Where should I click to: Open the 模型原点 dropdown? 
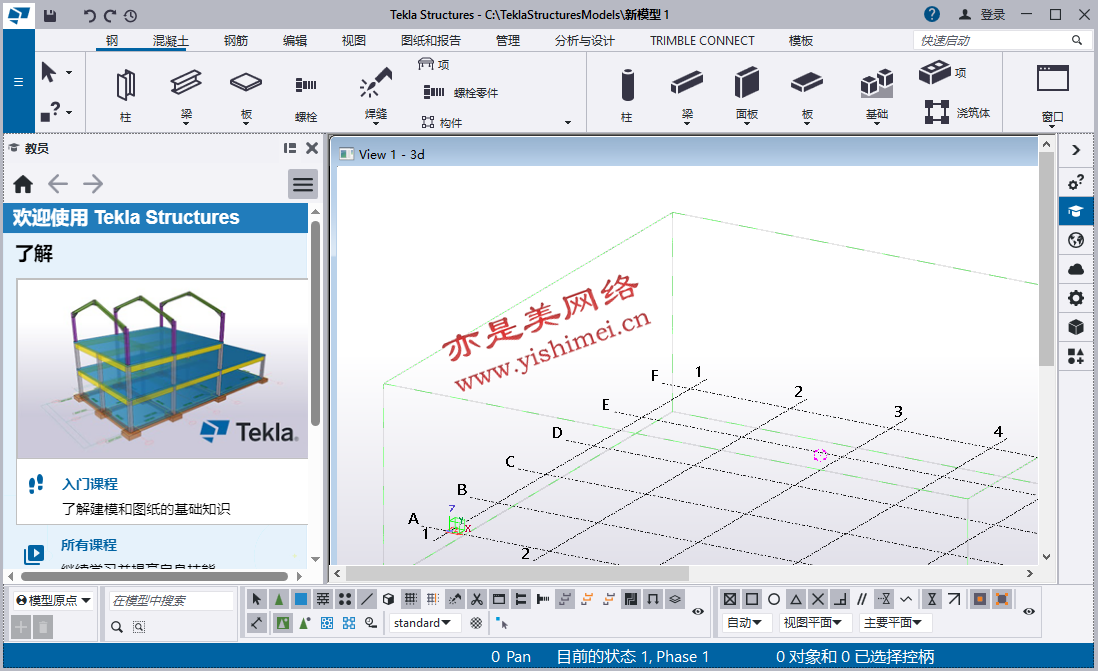pyautogui.click(x=53, y=600)
